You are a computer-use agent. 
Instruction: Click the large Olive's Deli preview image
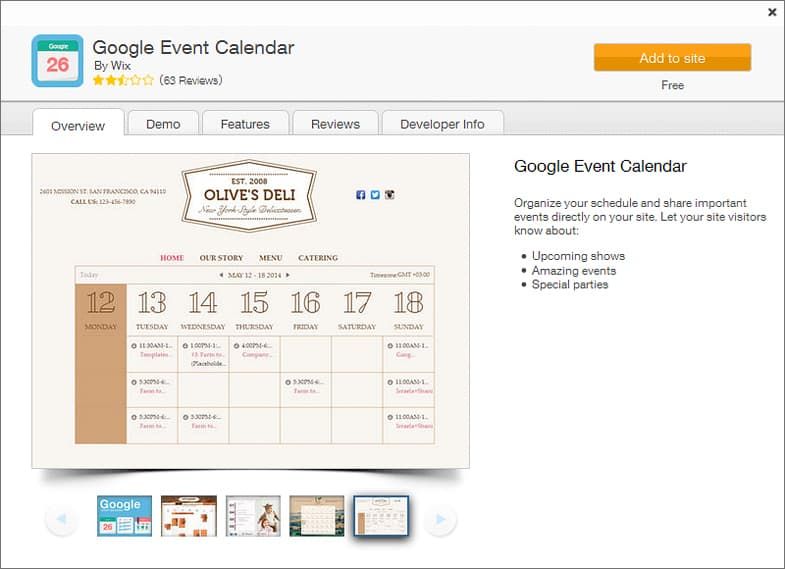[x=250, y=311]
